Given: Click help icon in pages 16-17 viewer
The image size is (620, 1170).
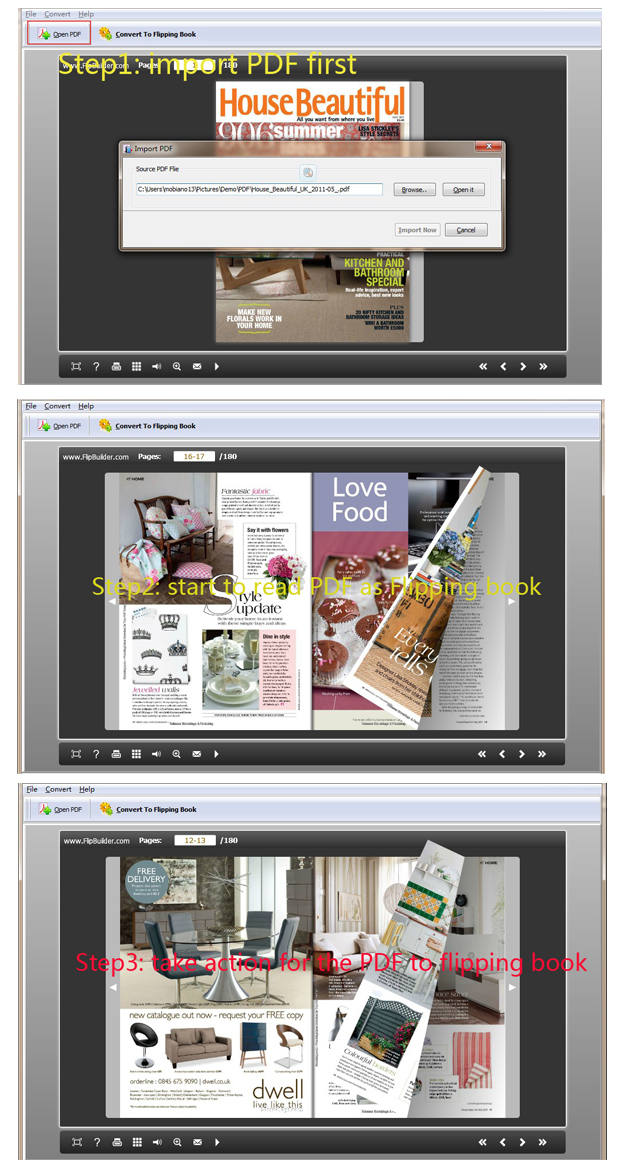Looking at the screenshot, I should (96, 754).
